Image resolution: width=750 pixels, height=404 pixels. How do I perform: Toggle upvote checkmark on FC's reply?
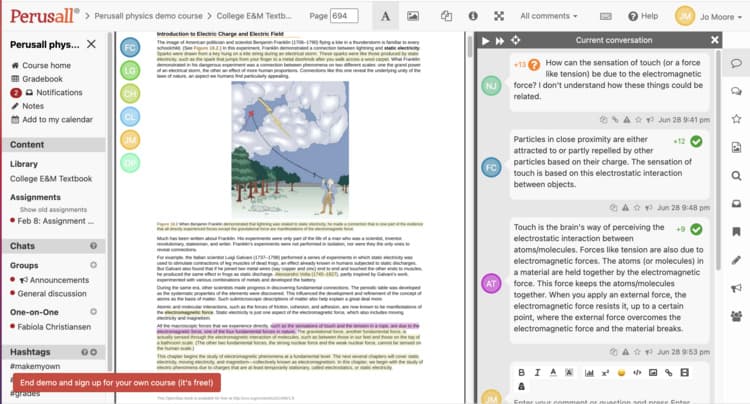click(x=696, y=142)
